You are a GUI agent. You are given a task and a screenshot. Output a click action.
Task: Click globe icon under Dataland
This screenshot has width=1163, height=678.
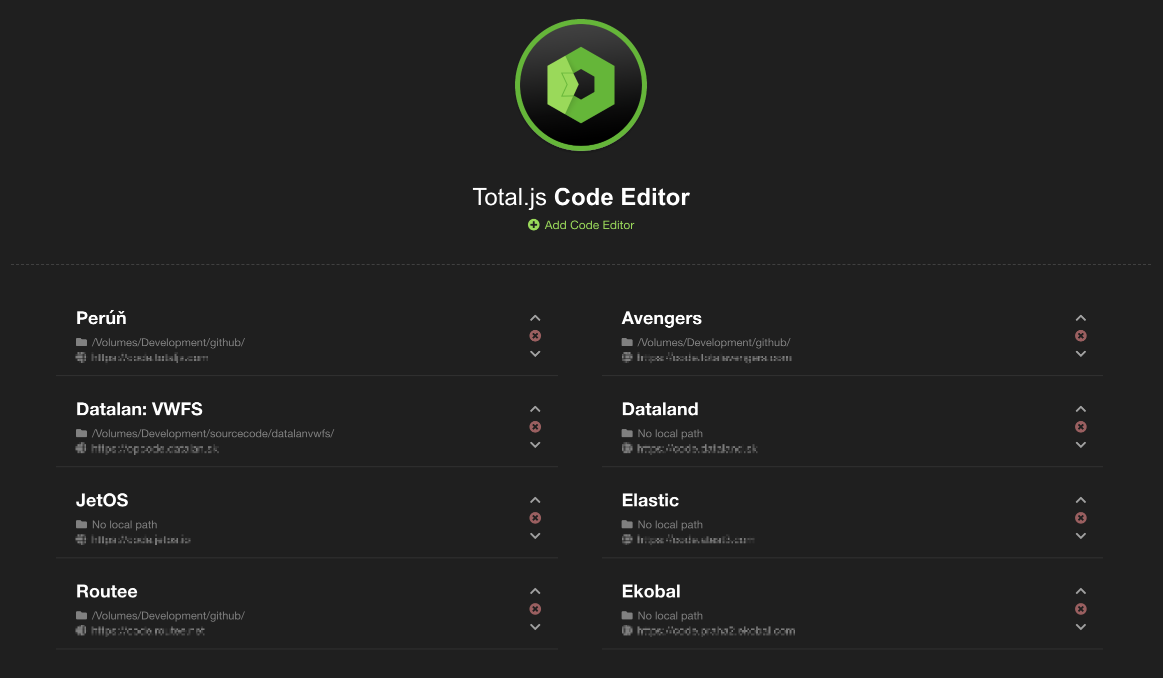(x=627, y=449)
